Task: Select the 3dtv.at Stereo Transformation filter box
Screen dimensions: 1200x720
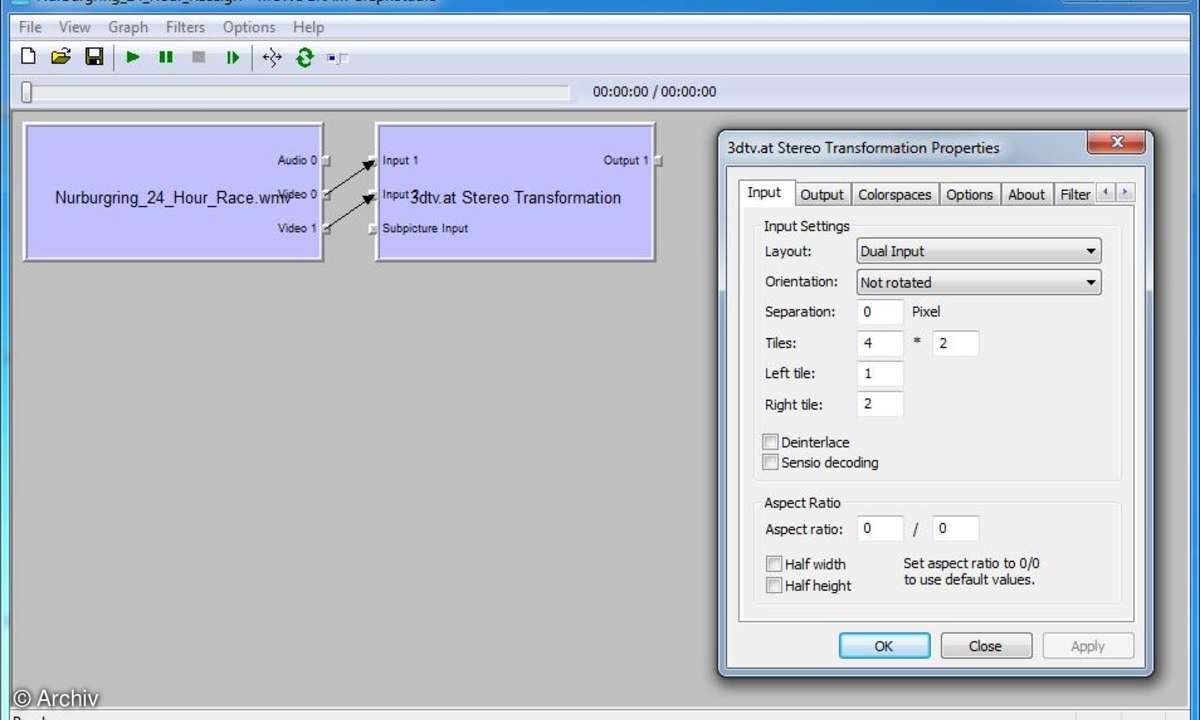Action: (x=515, y=192)
